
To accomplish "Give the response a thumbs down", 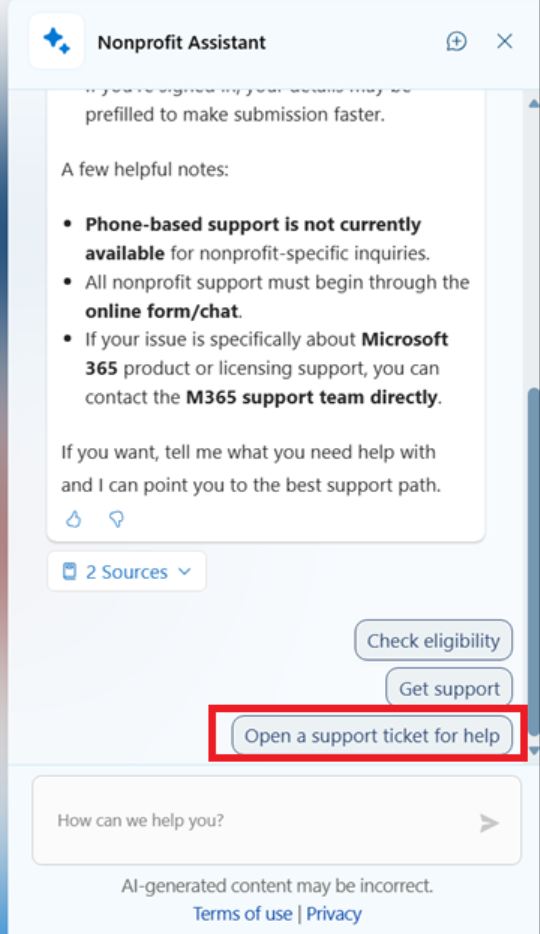I will 117,519.
